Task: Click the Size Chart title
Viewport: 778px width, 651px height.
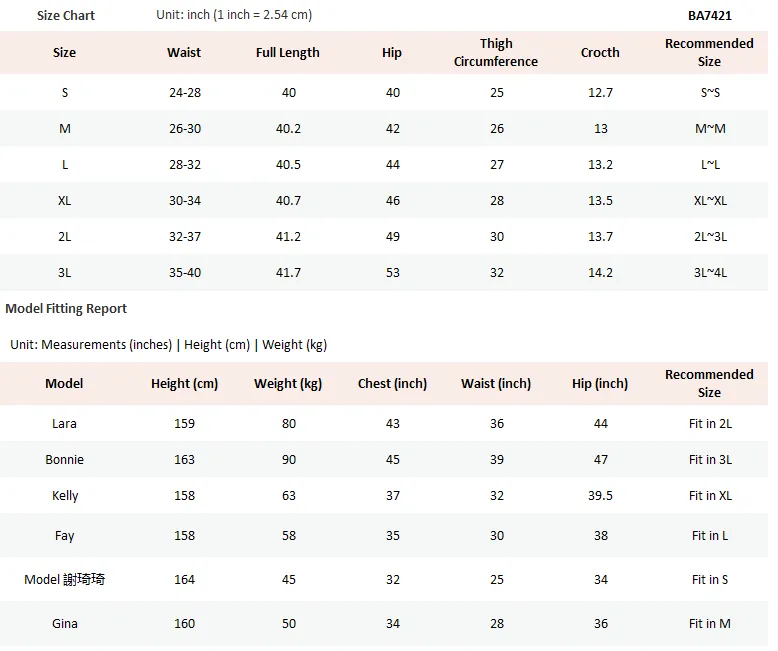Action: [65, 15]
